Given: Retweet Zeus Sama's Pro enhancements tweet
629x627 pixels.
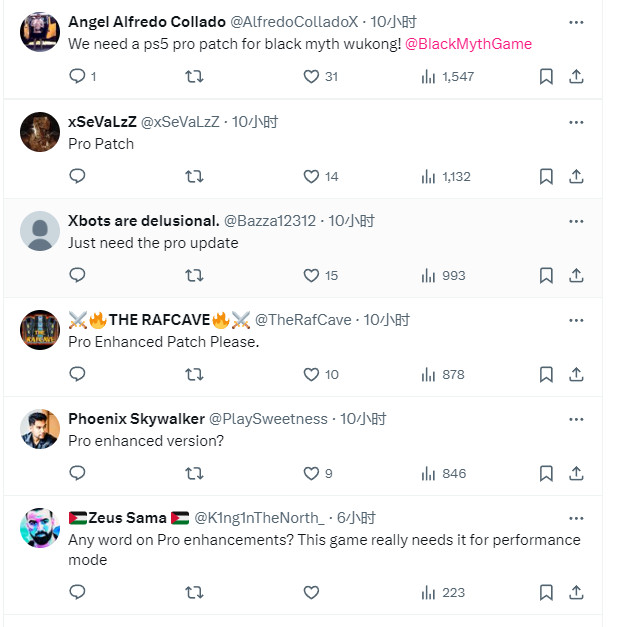Looking at the screenshot, I should (195, 592).
